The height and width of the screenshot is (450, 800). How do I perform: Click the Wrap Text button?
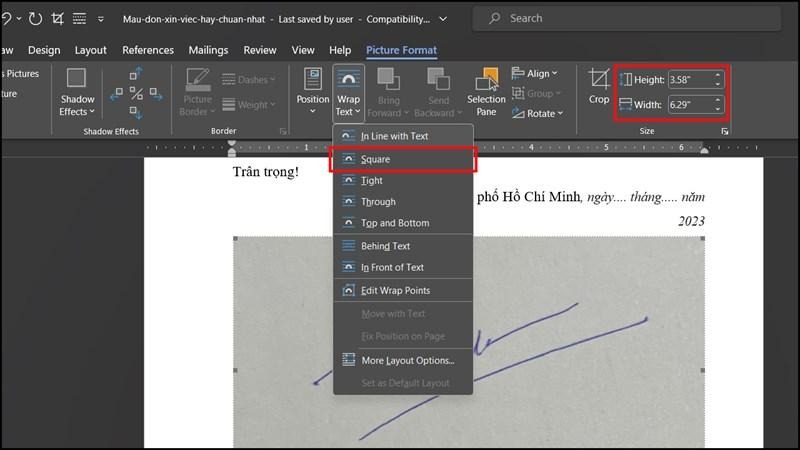pos(348,92)
